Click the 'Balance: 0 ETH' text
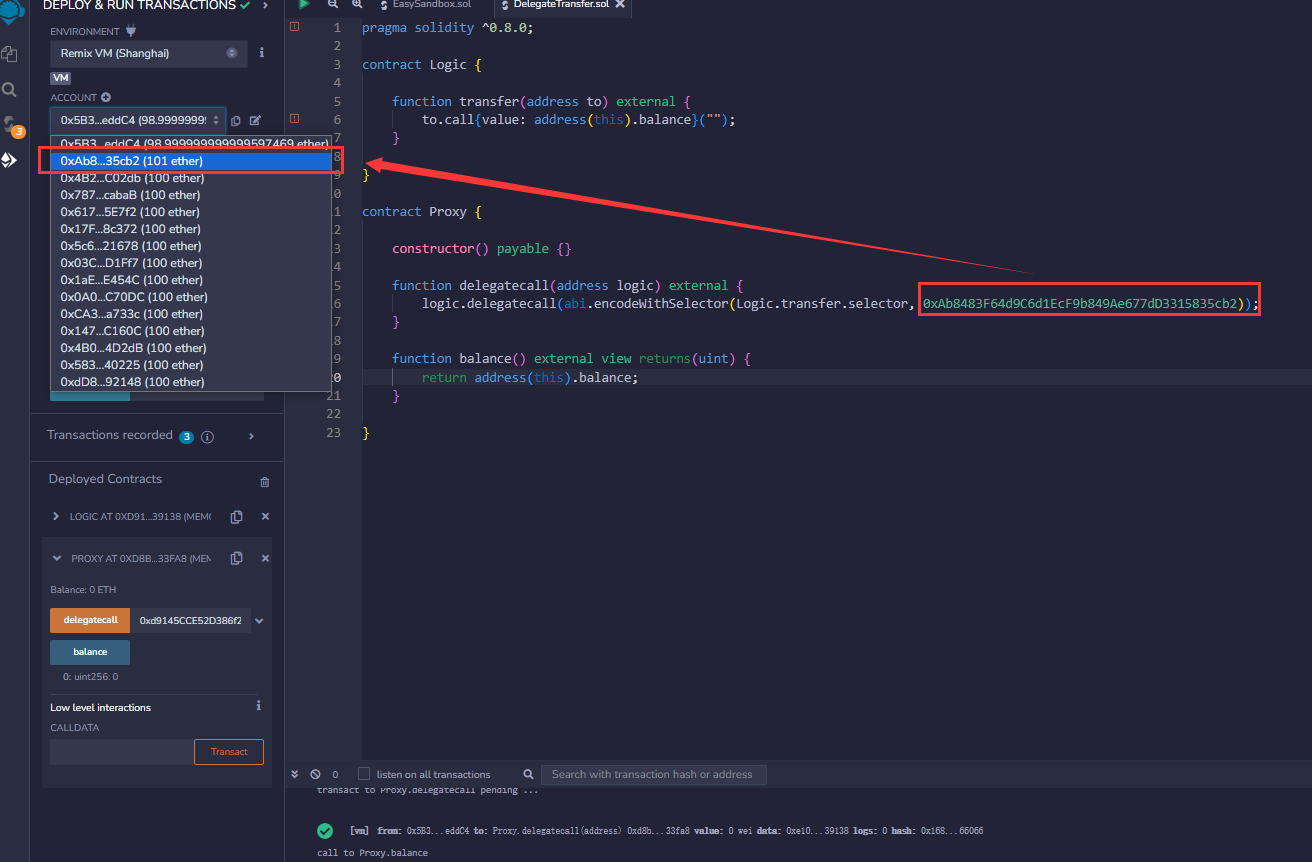The height and width of the screenshot is (862, 1312). click(x=84, y=590)
